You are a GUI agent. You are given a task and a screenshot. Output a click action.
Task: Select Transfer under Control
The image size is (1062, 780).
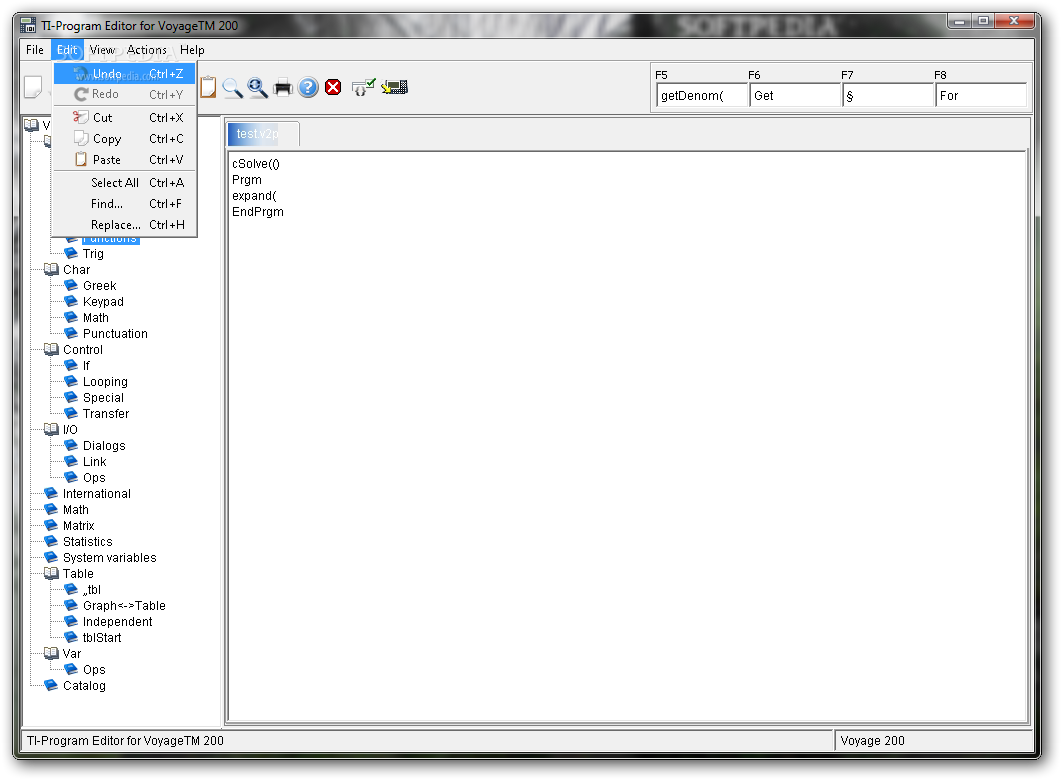pyautogui.click(x=106, y=414)
